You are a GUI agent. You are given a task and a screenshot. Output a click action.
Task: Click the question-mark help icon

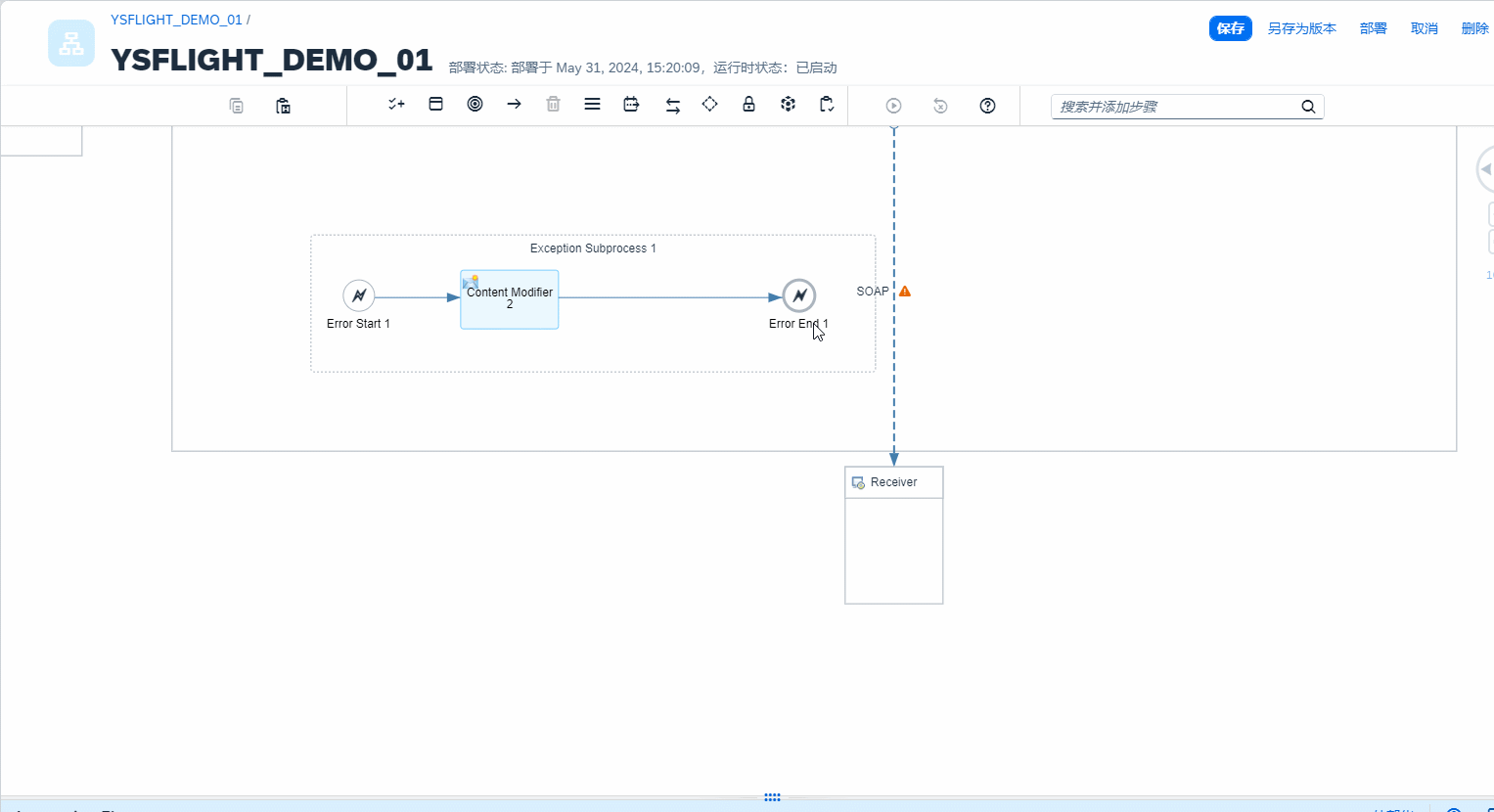point(987,106)
